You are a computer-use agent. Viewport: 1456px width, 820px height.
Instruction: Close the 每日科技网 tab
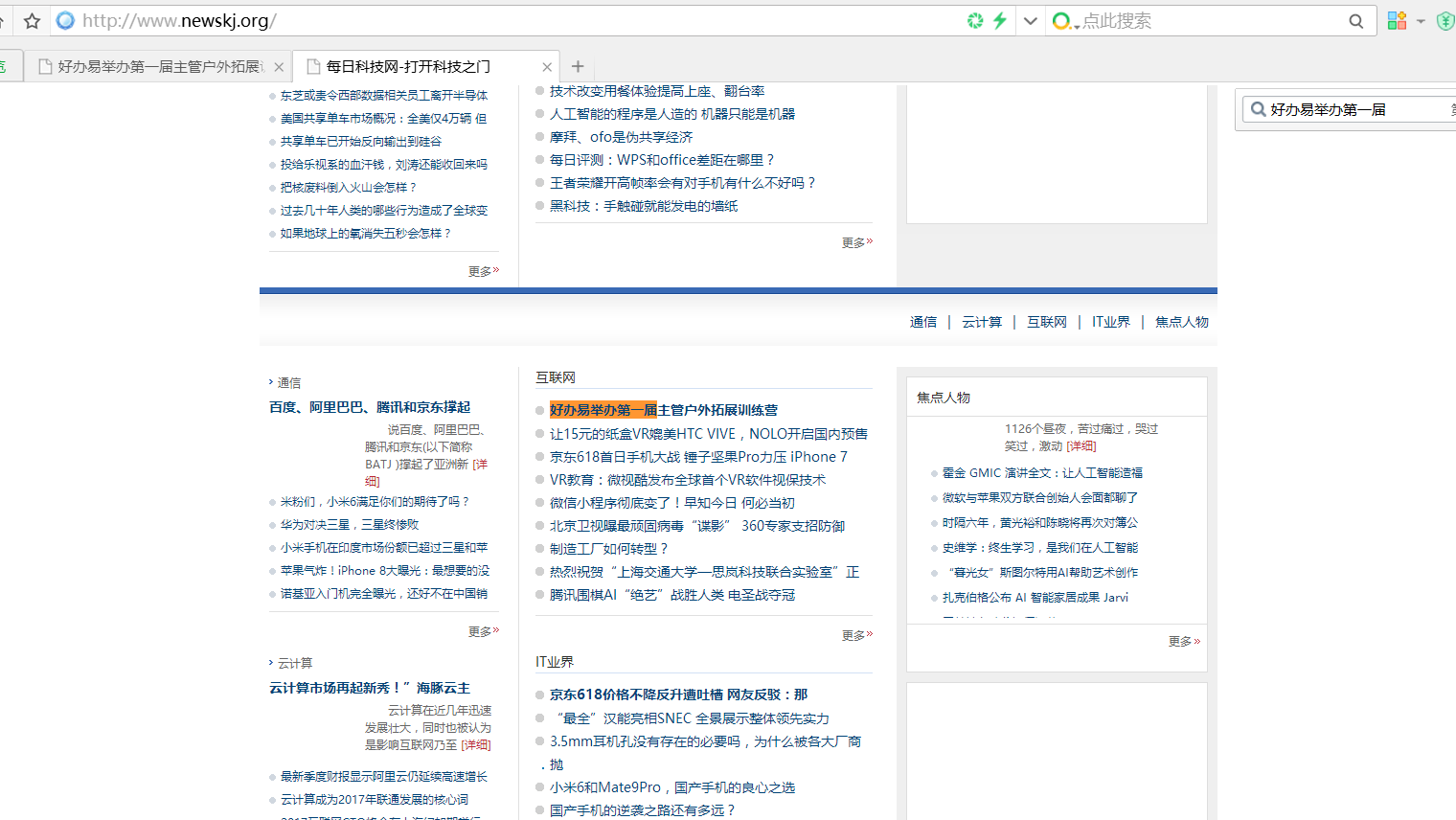click(x=547, y=67)
